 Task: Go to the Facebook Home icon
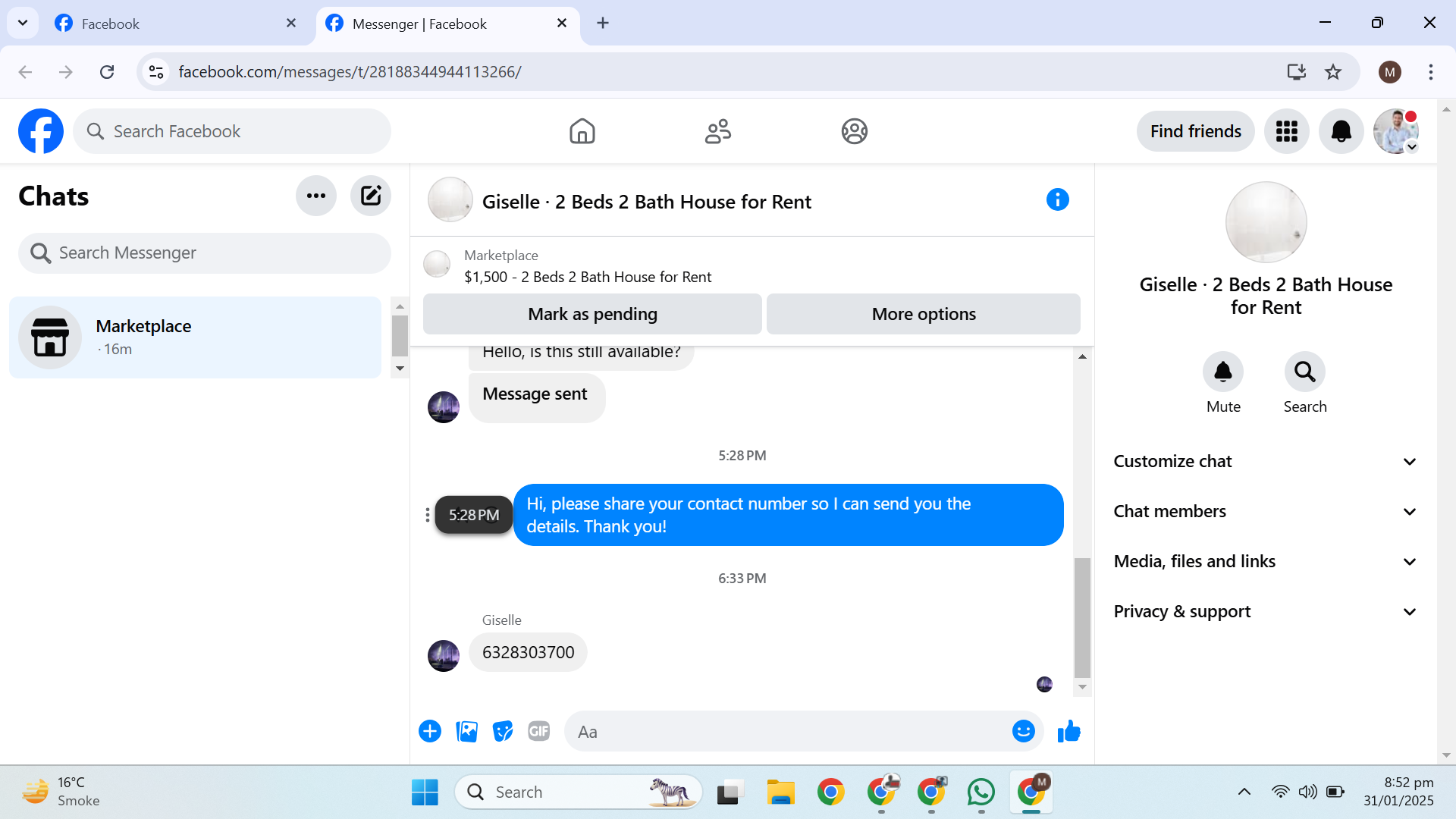[x=582, y=131]
